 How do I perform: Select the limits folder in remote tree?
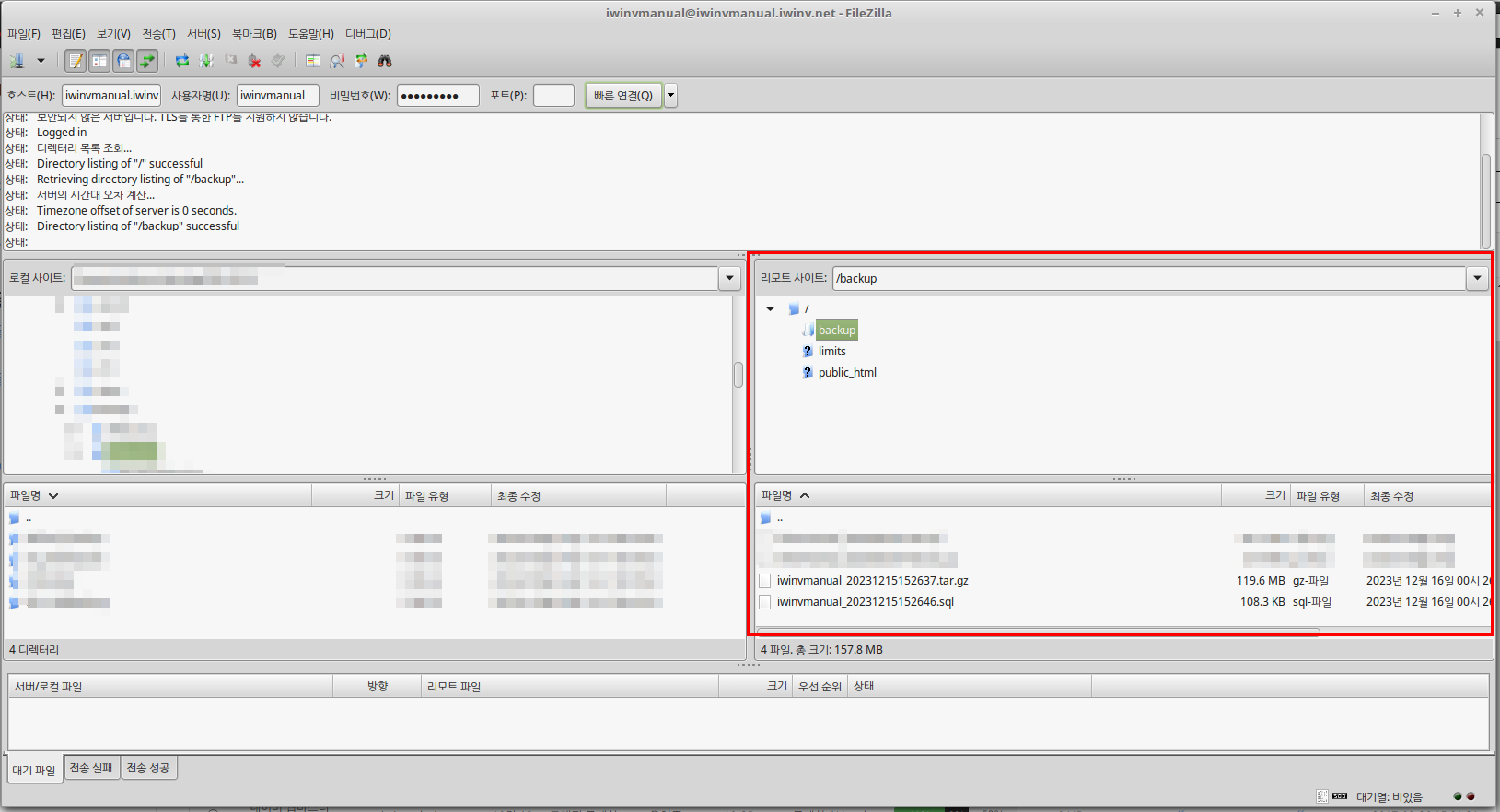(x=831, y=351)
